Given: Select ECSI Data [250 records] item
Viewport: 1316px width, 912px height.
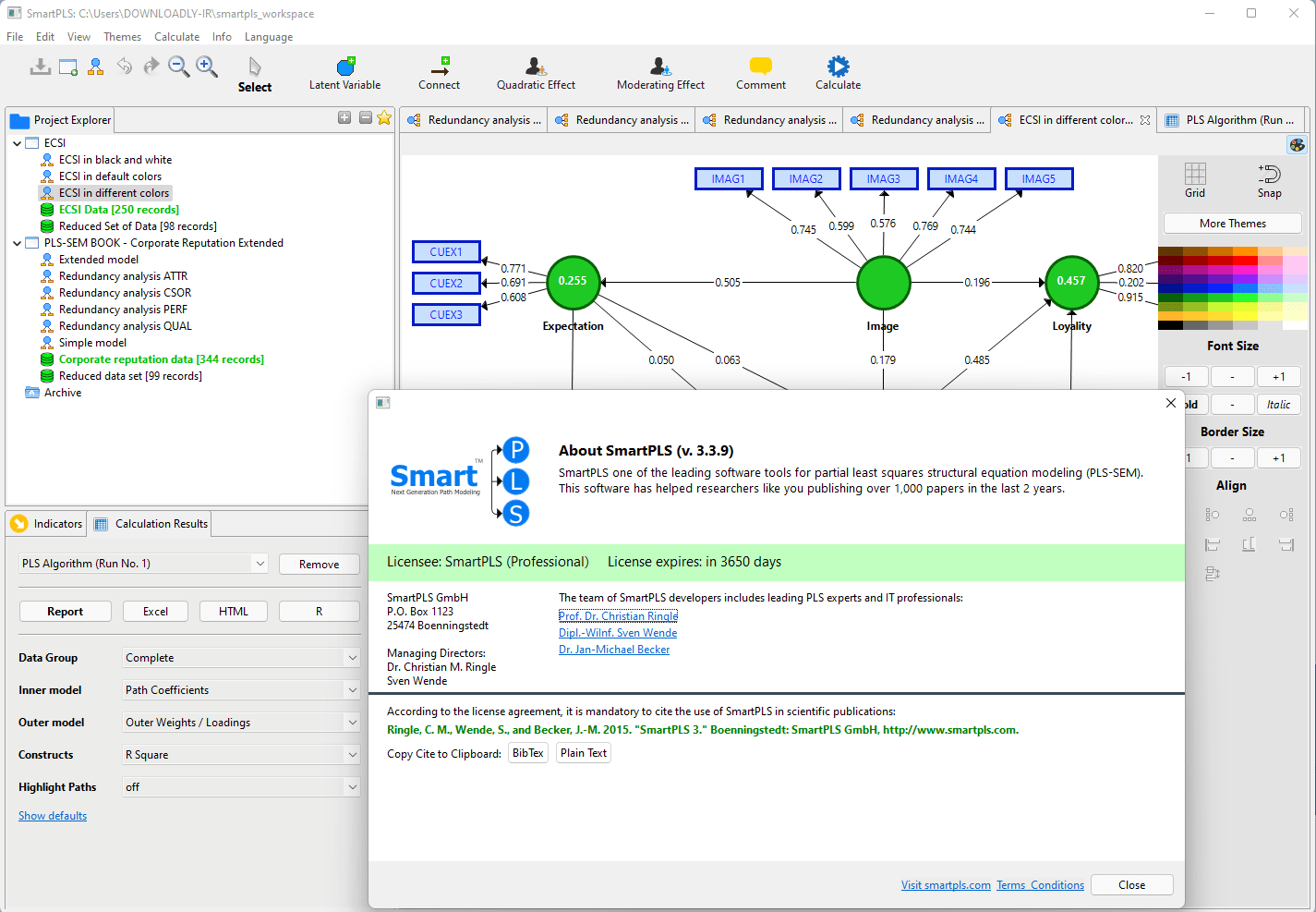Looking at the screenshot, I should 118,210.
